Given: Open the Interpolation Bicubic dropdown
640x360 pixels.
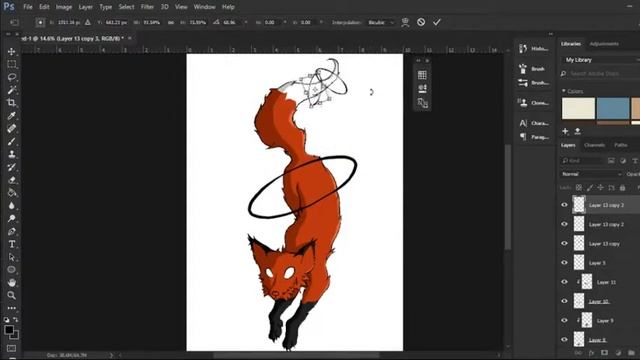Looking at the screenshot, I should pos(381,22).
